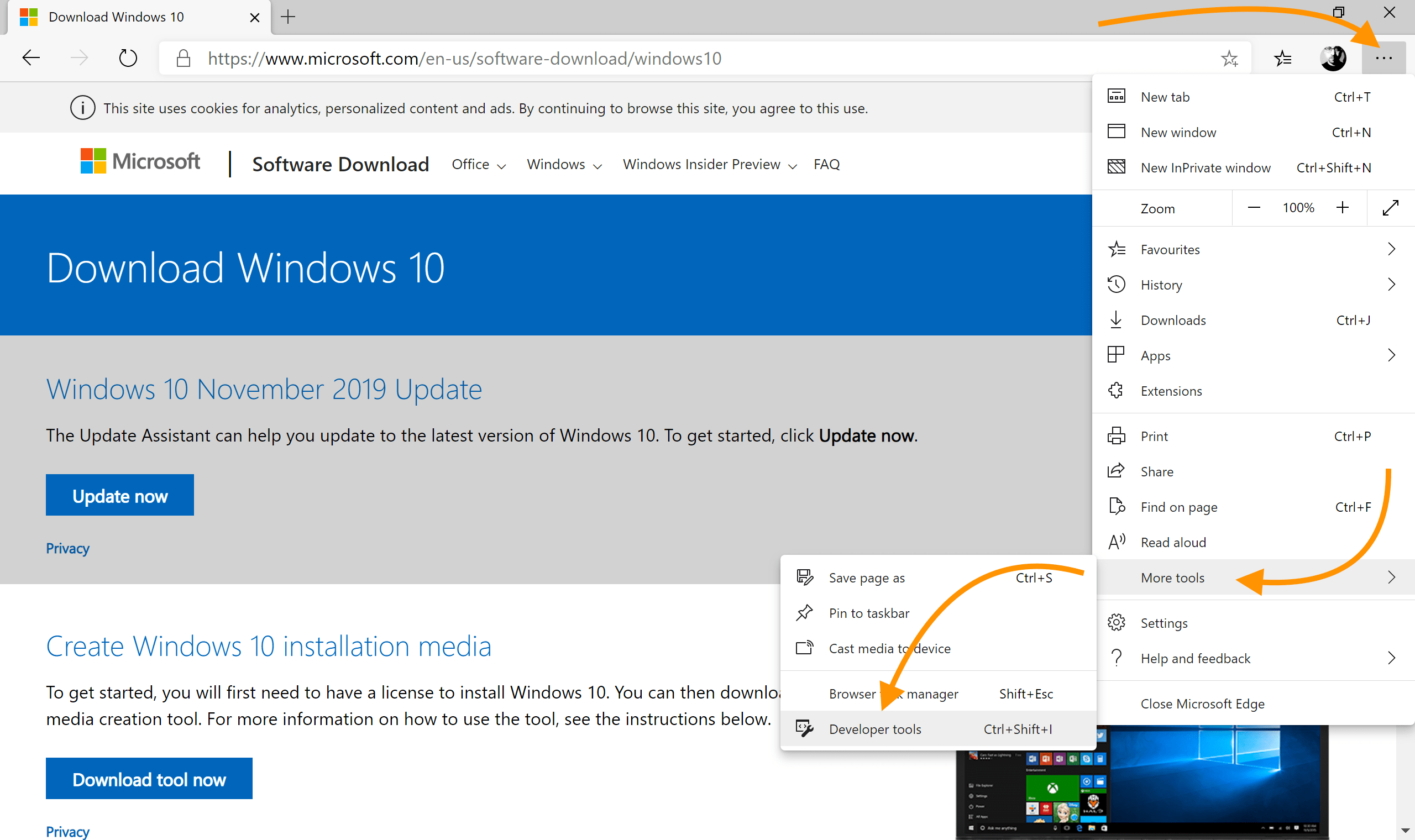Expand Help and feedback submenu chevron

[1392, 658]
